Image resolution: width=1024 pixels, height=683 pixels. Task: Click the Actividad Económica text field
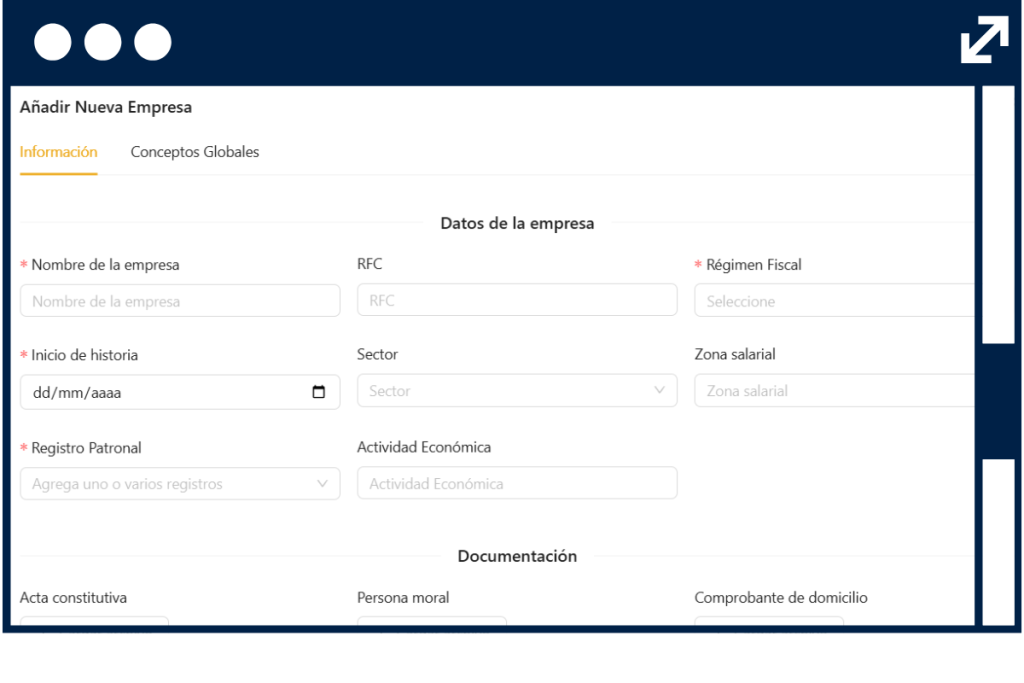517,483
